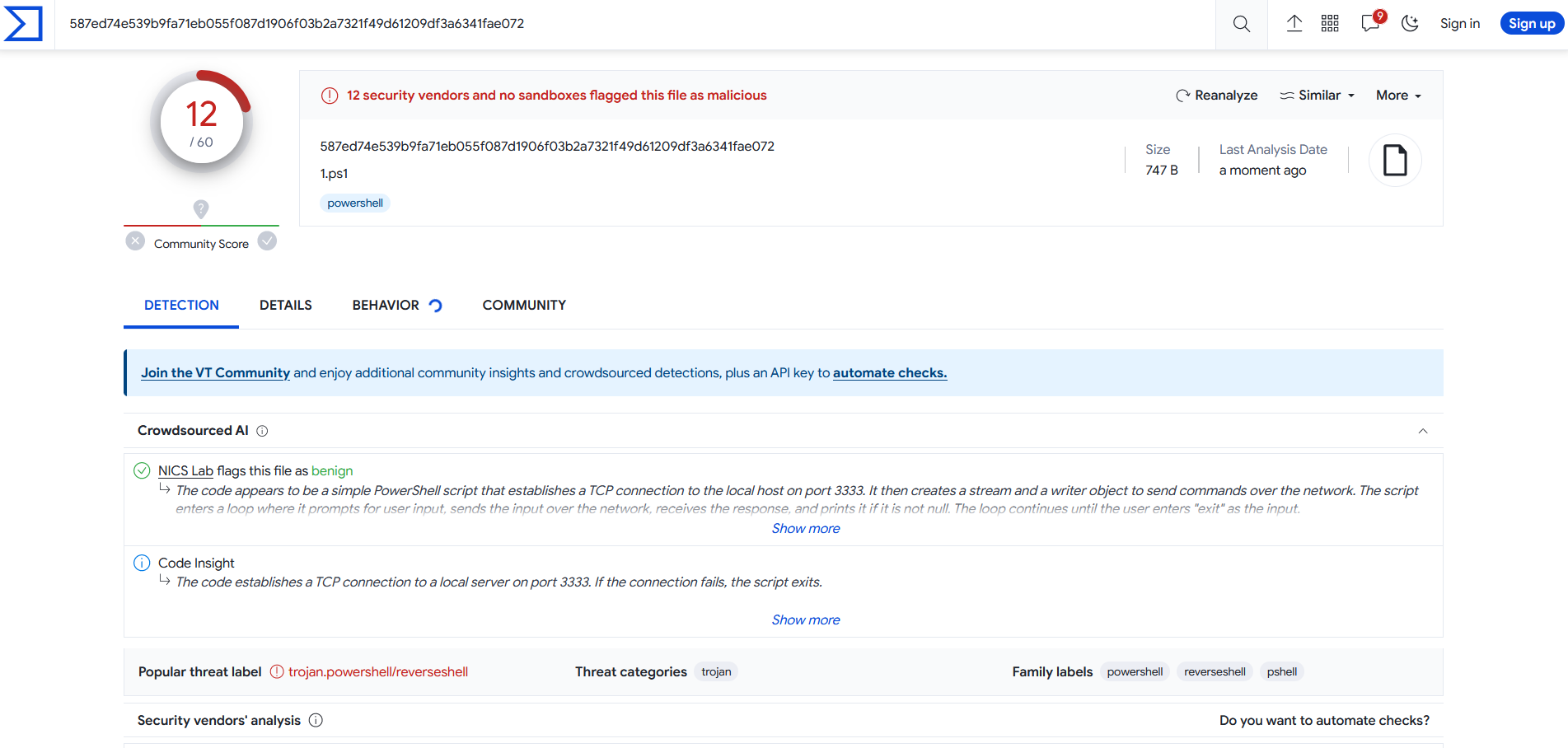The width and height of the screenshot is (1568, 748).
Task: Click the Code Insight info icon
Action: click(142, 563)
